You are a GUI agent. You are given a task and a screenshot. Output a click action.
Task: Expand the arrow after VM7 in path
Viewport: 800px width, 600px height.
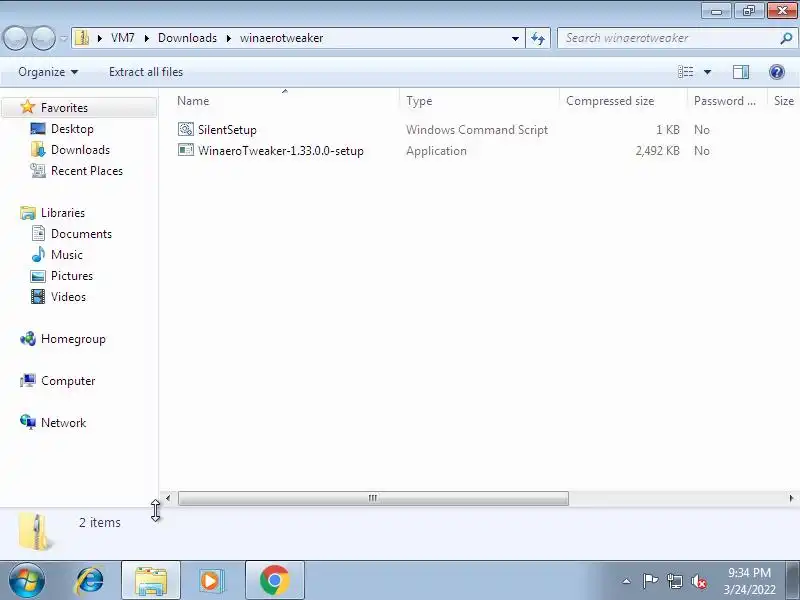[147, 38]
